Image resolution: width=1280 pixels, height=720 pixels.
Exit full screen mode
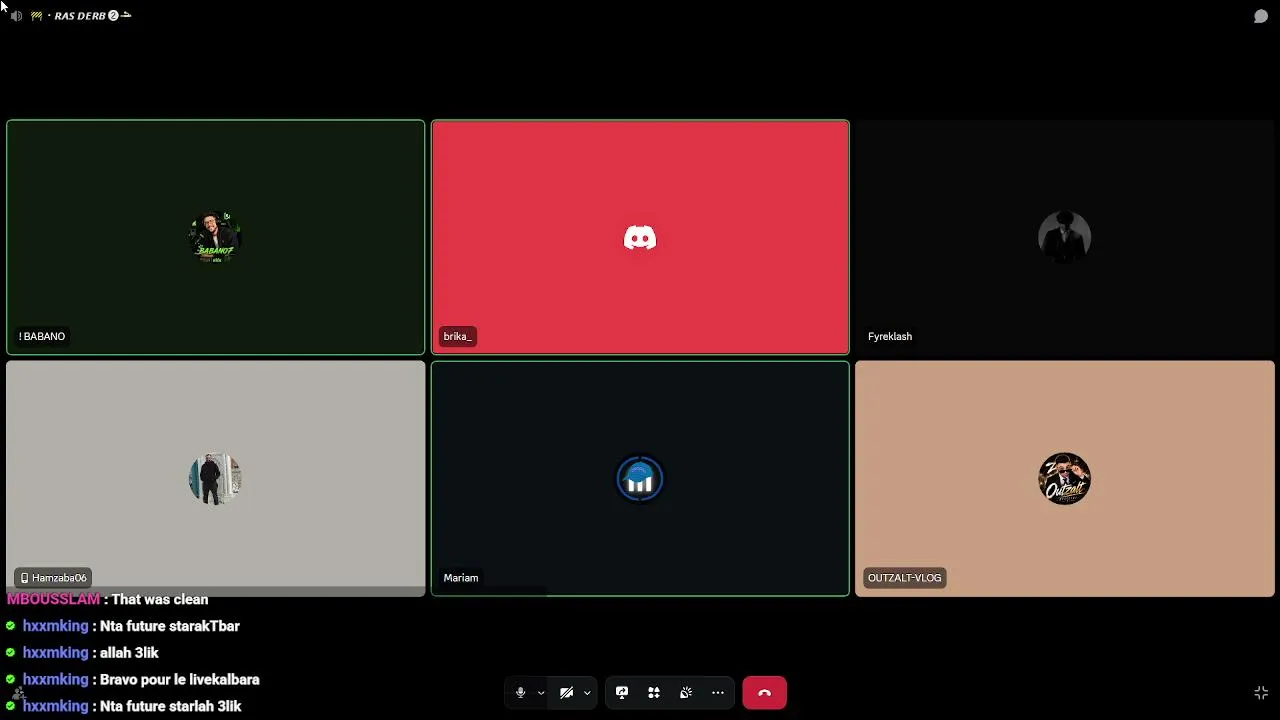click(1261, 693)
